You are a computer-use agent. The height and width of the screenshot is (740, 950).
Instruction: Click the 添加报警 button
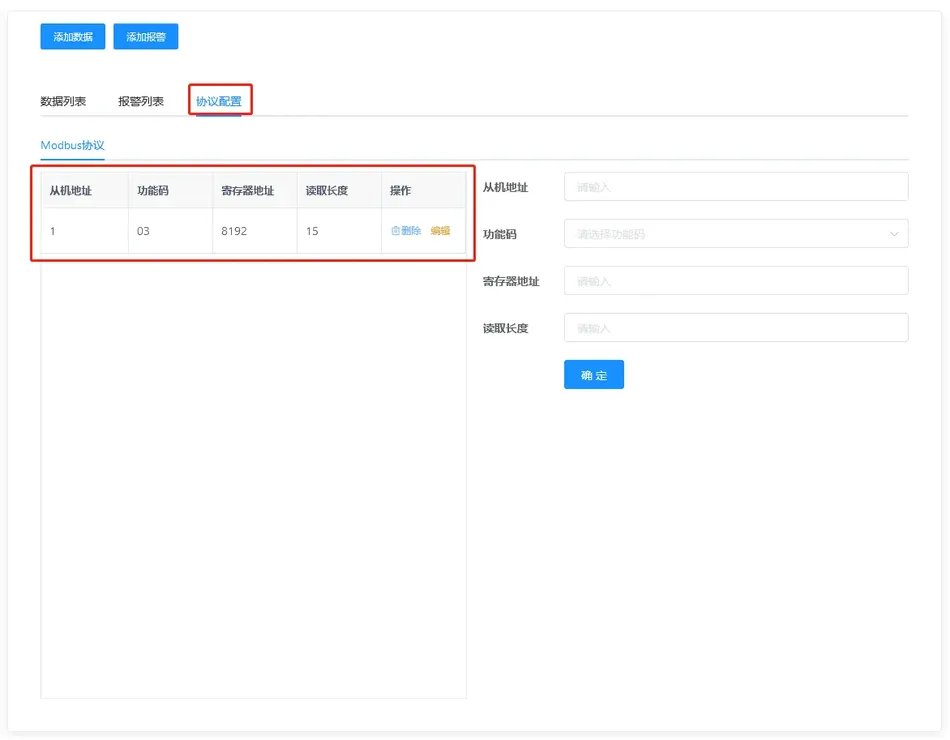146,37
